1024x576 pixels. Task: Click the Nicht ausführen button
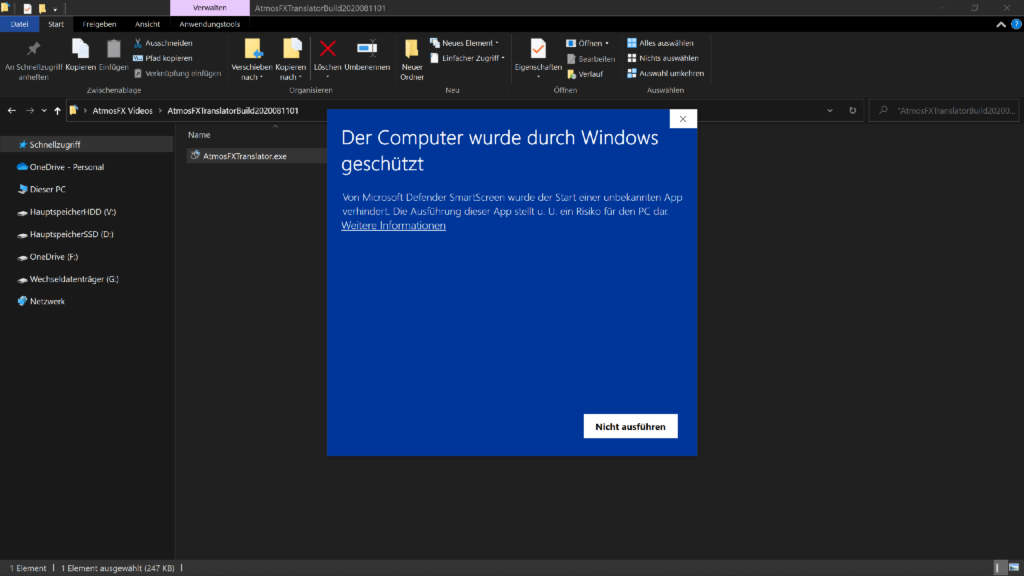point(630,426)
